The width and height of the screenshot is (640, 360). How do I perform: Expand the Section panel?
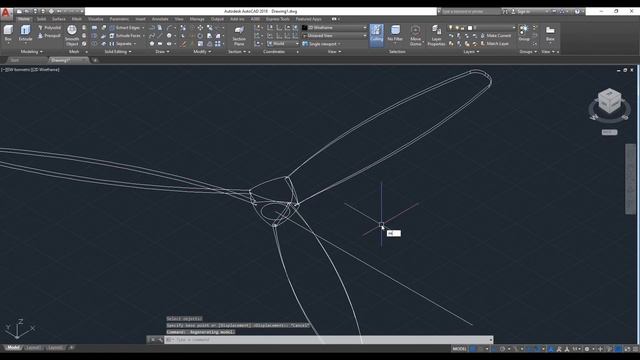pyautogui.click(x=237, y=52)
